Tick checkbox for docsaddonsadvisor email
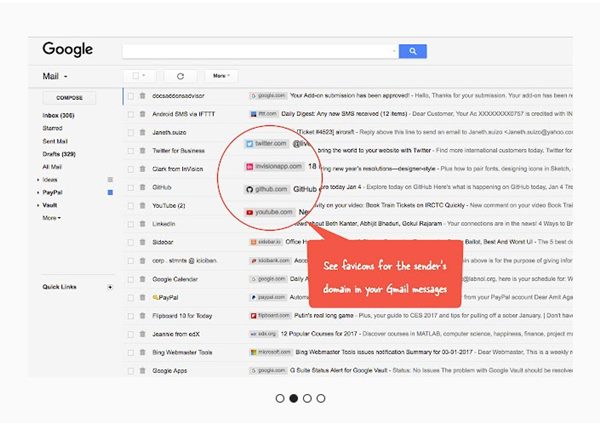 tap(130, 96)
